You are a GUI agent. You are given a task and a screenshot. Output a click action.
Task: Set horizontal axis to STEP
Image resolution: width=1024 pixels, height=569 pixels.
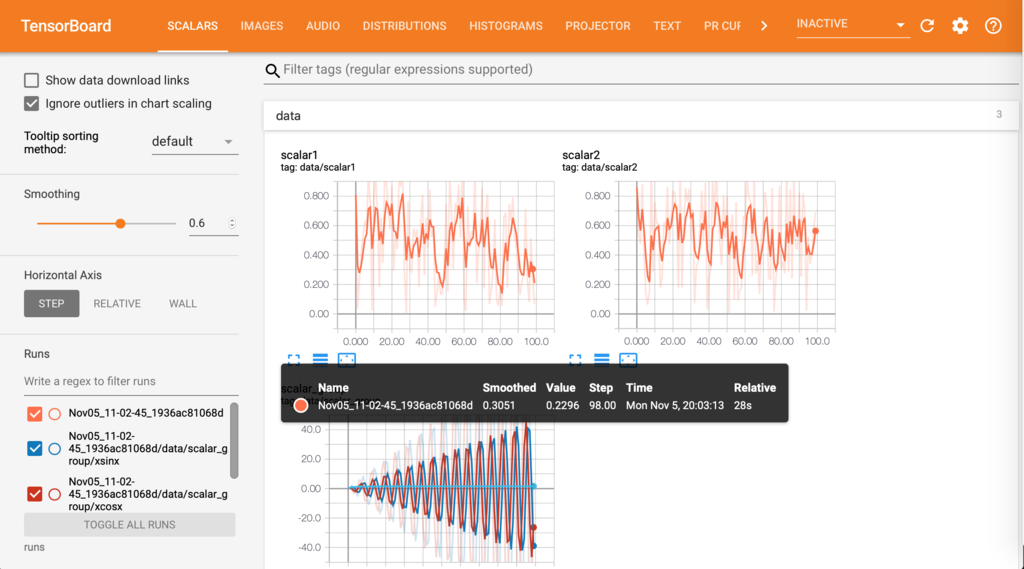click(52, 304)
